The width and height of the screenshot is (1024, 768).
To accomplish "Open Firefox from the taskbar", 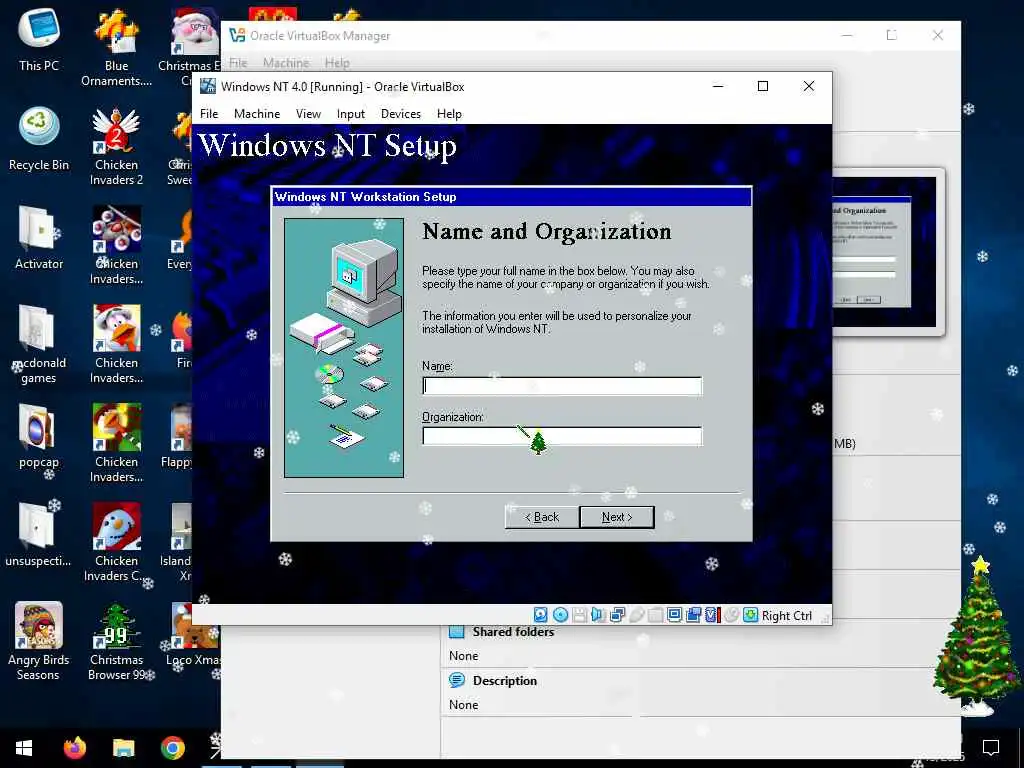I will 74,748.
